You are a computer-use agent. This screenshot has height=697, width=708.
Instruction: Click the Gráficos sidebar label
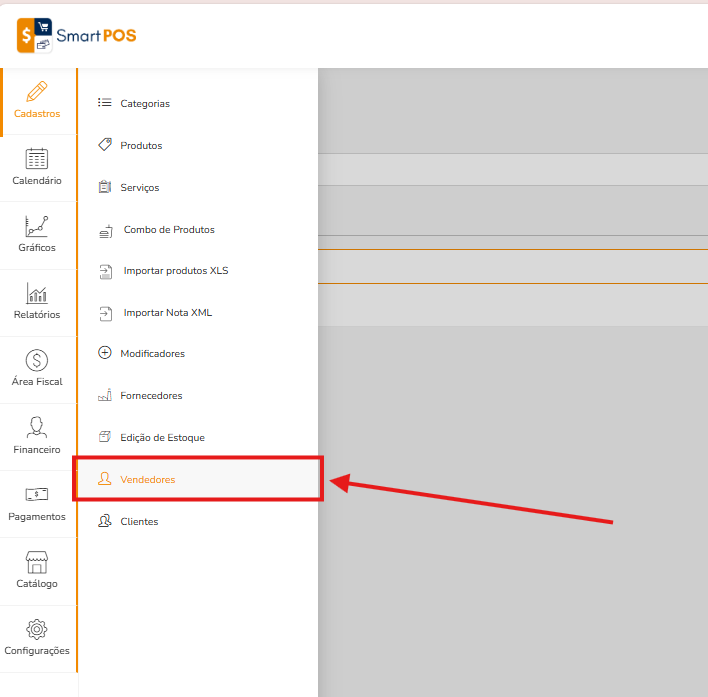click(37, 247)
